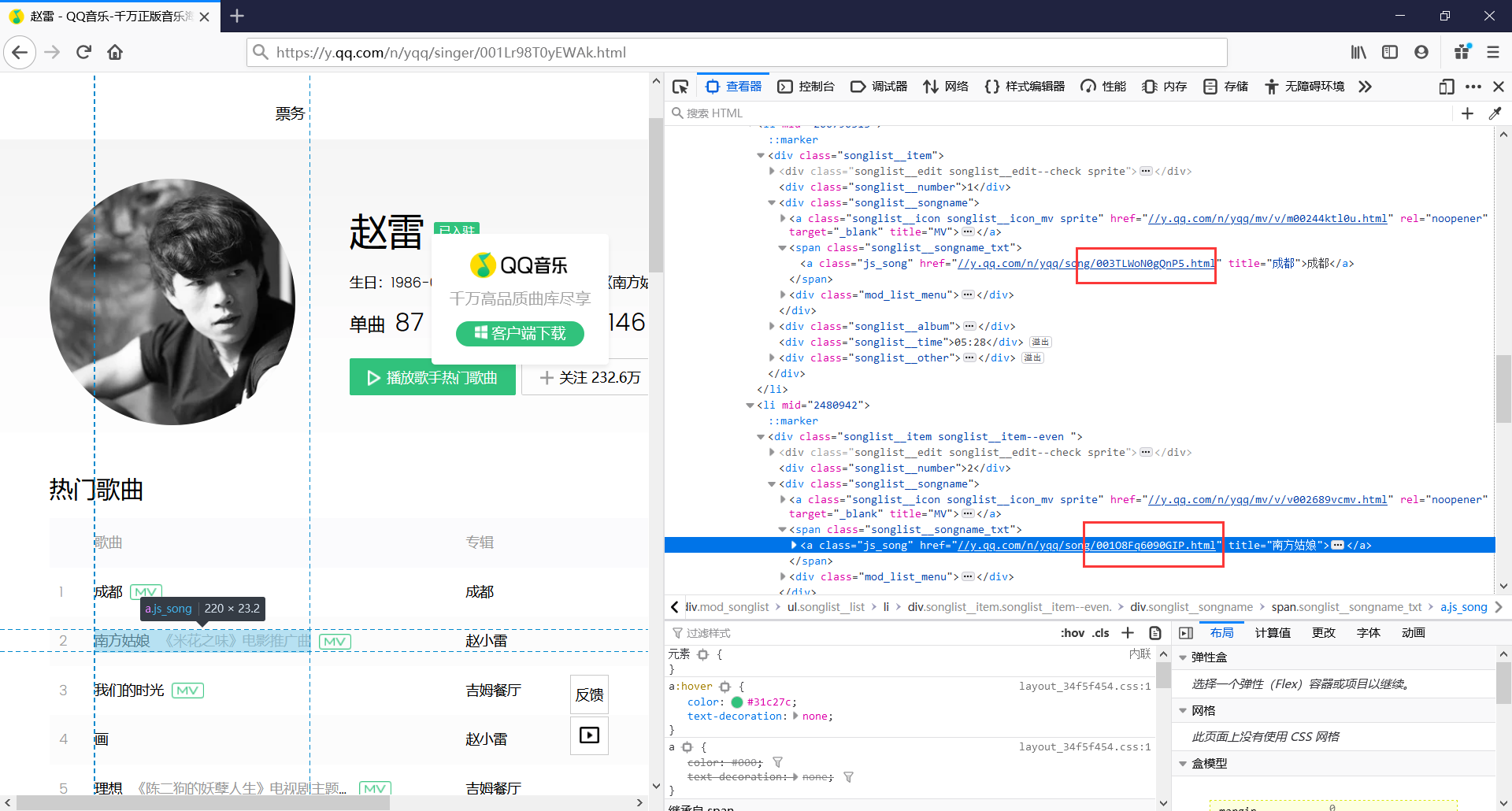The image size is (1512, 811).
Task: Collapse the 盒模型 box model section
Action: (1182, 764)
